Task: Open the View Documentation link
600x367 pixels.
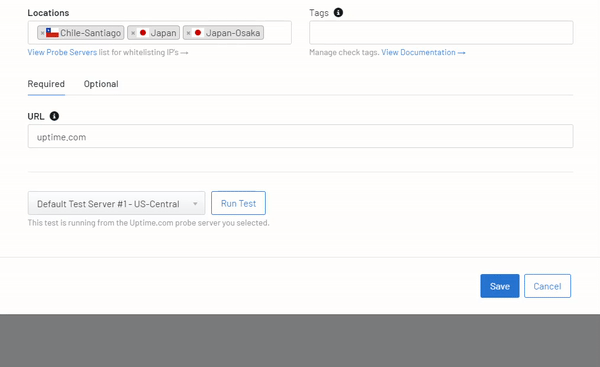Action: click(423, 52)
